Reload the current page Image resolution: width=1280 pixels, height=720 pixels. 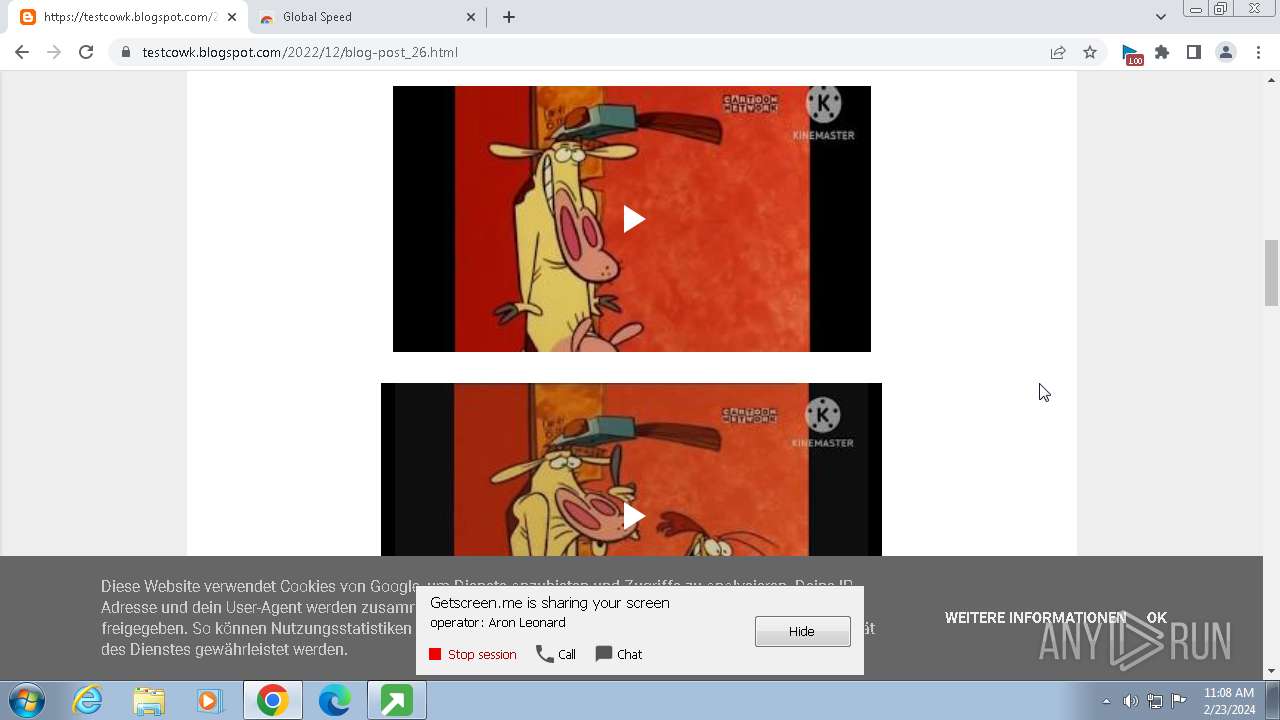(x=86, y=52)
